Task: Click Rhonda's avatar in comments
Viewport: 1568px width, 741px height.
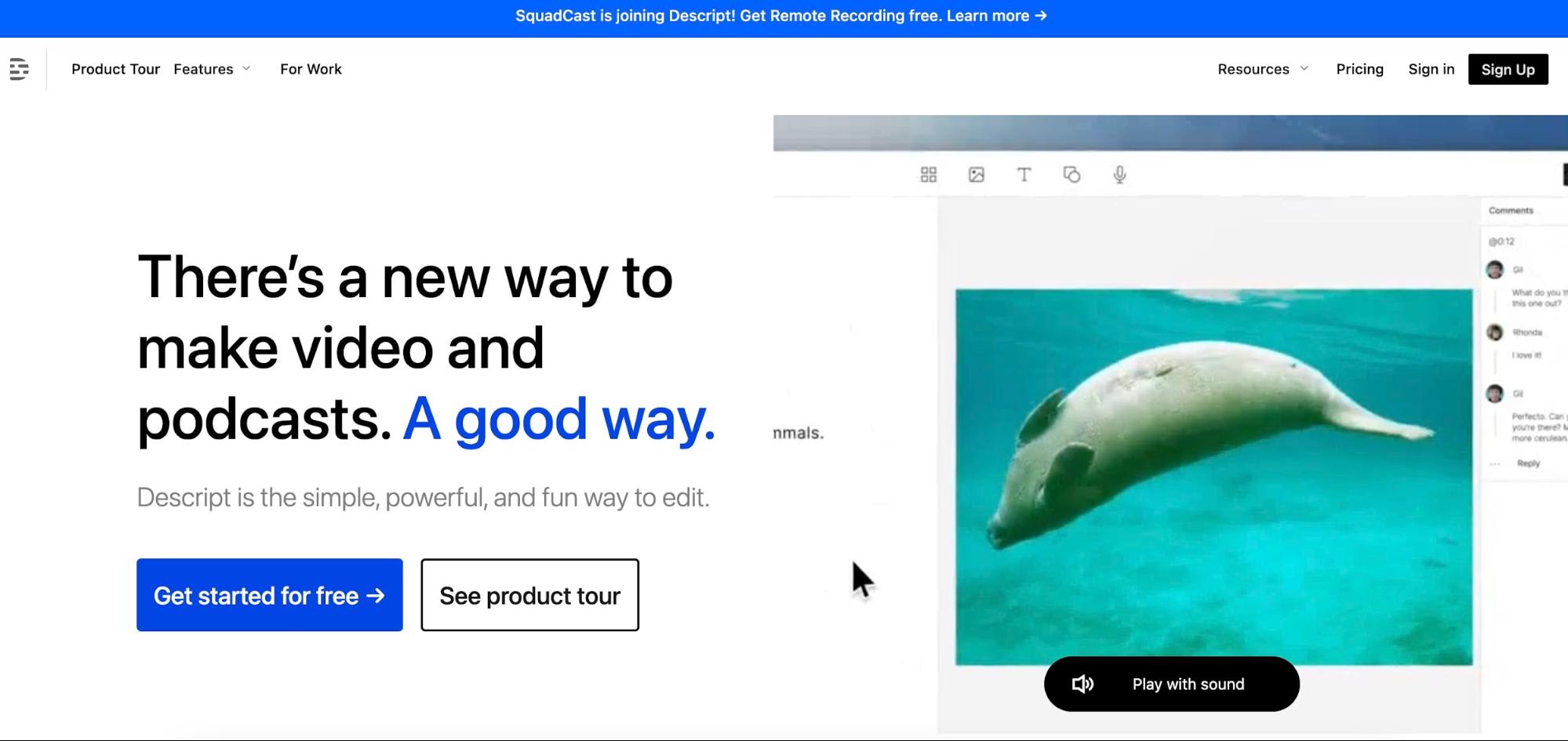Action: point(1495,332)
